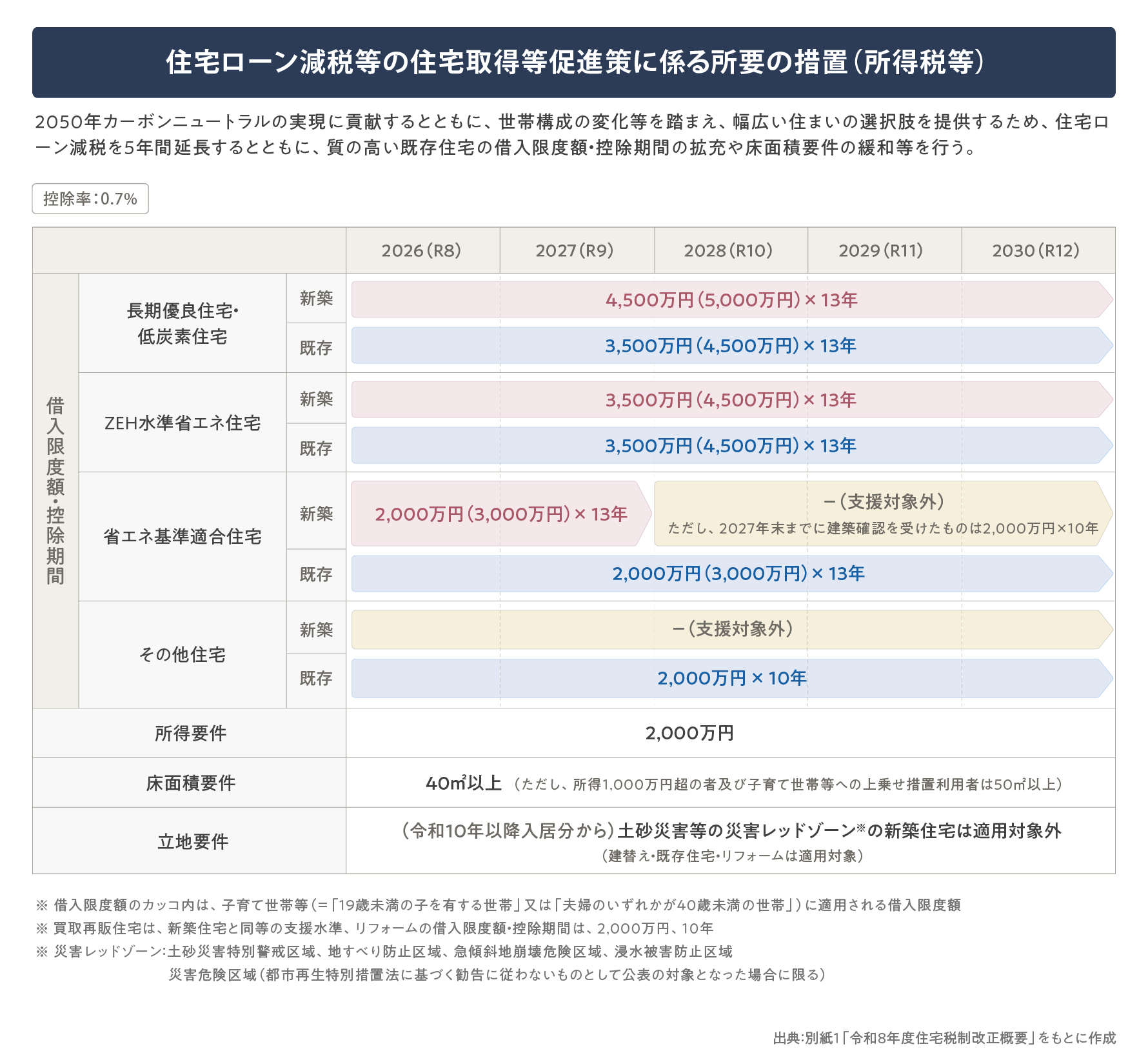Click 新築 cell in その他住宅 row

tap(316, 629)
